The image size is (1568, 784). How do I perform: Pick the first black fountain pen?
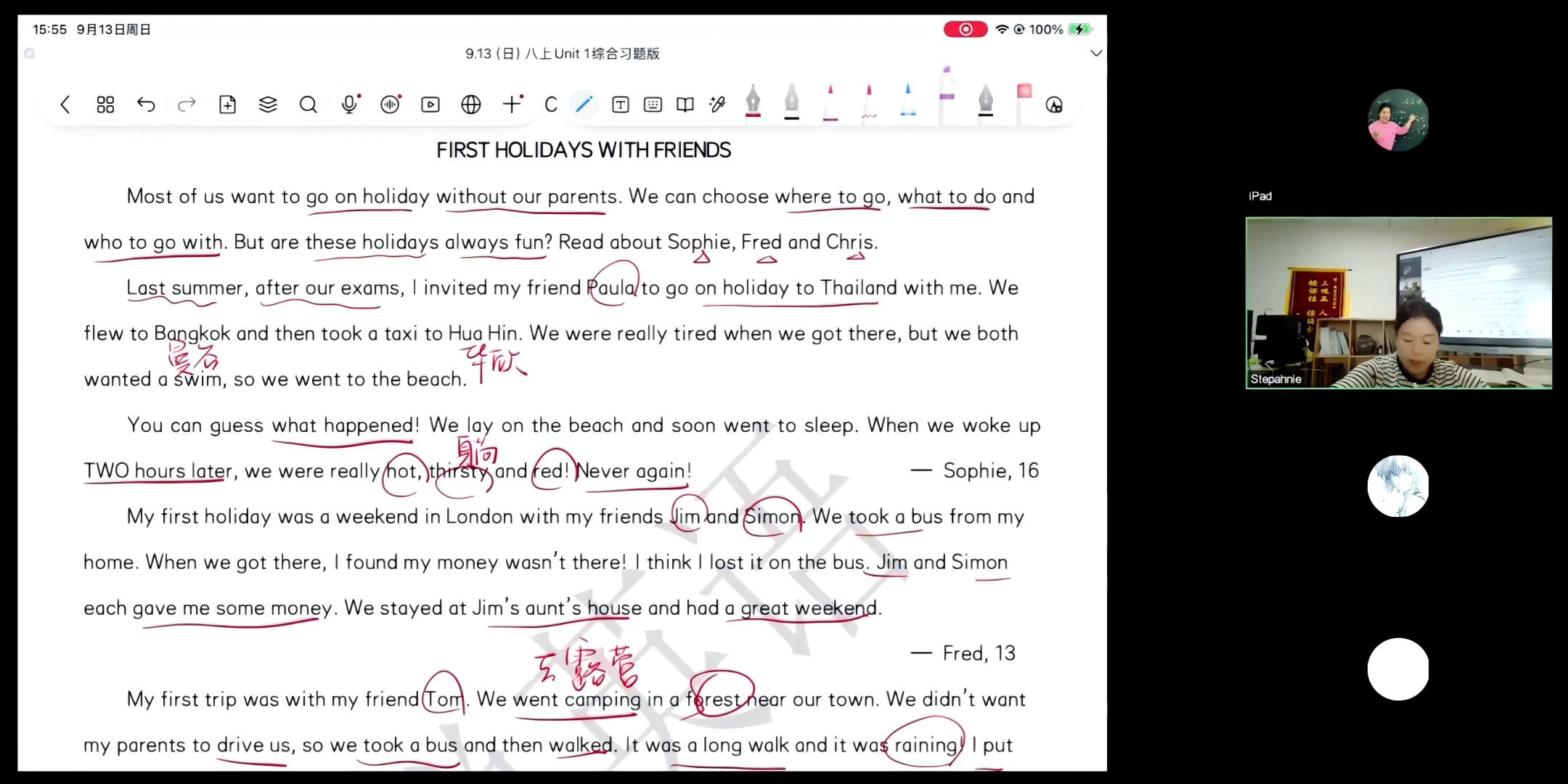click(791, 101)
